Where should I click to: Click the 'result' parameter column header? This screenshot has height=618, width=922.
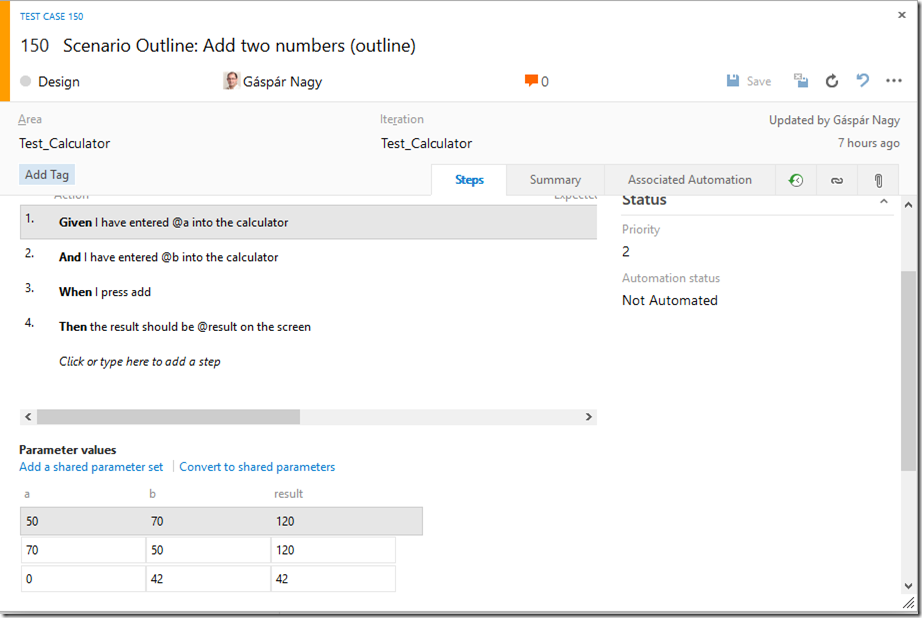[288, 494]
